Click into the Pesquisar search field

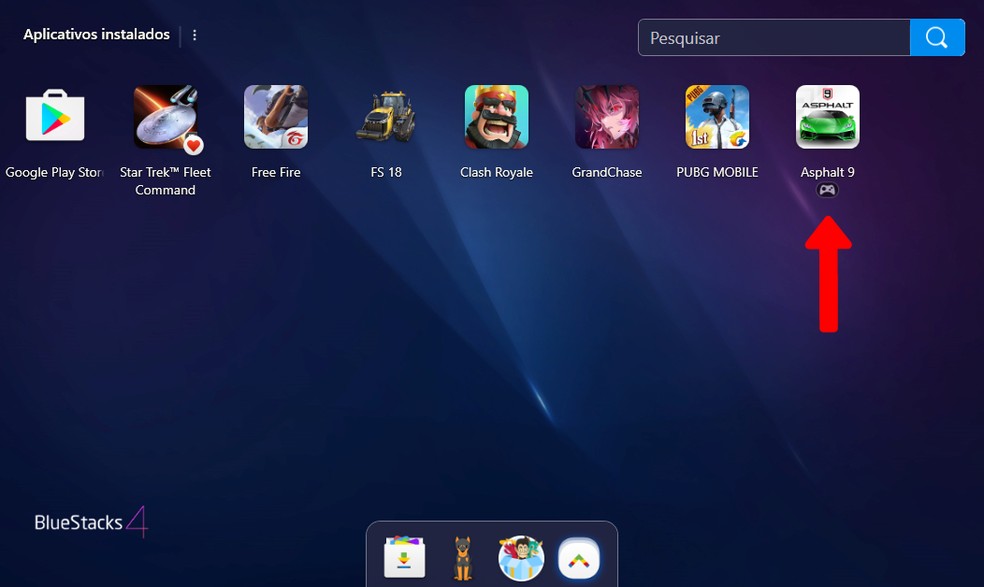[774, 38]
